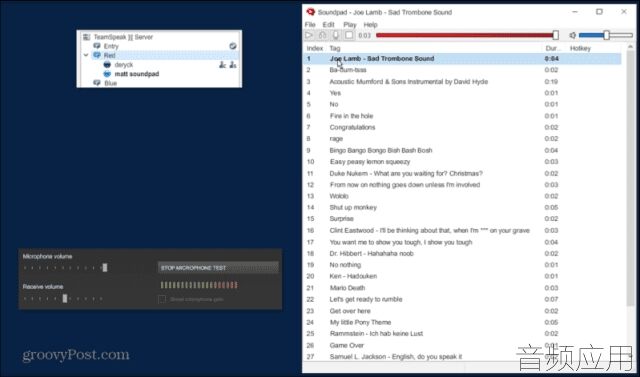
Task: Click the Soundpad play button in toolbar
Action: [309, 35]
